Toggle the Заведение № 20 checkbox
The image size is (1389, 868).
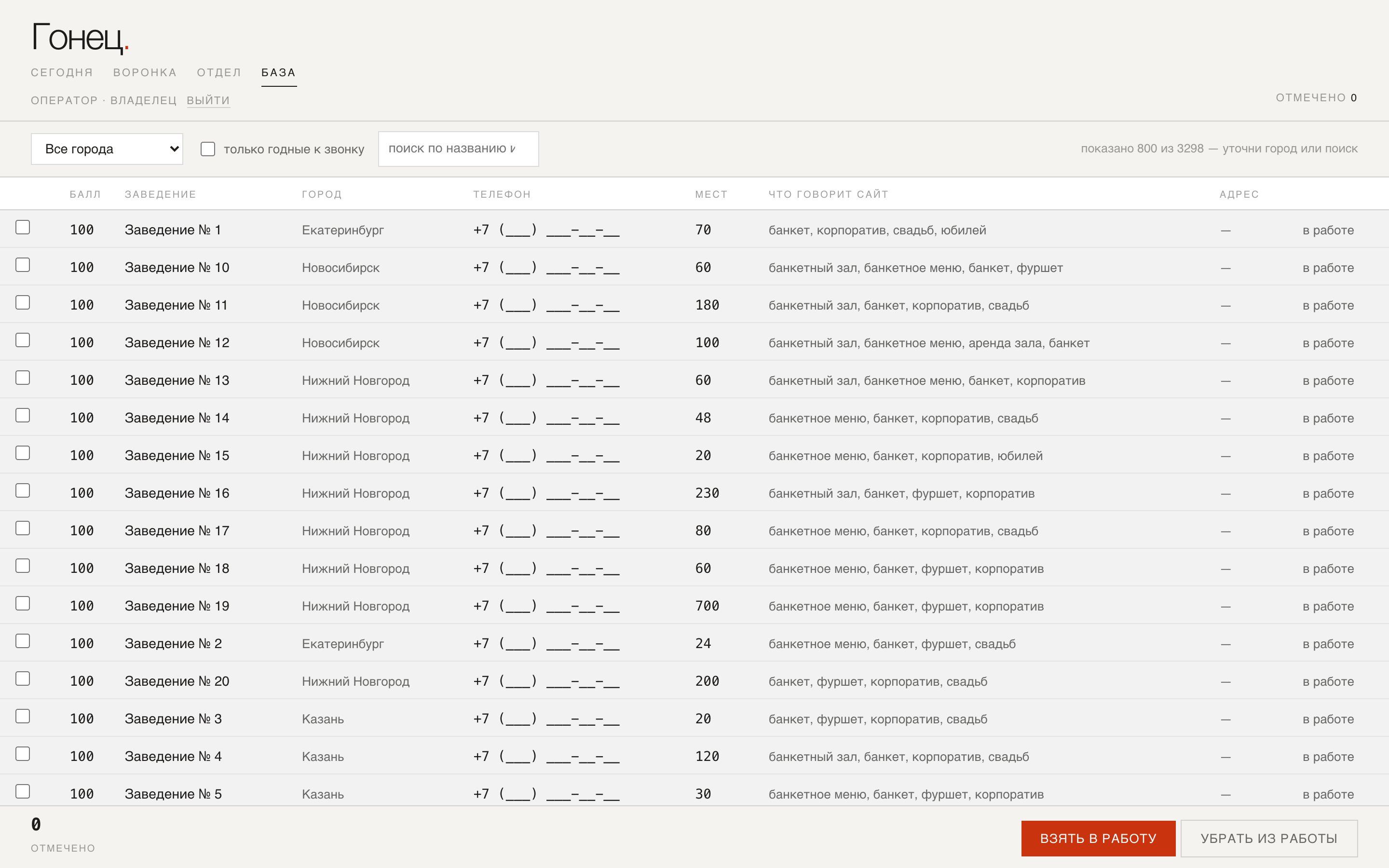pyautogui.click(x=22, y=678)
